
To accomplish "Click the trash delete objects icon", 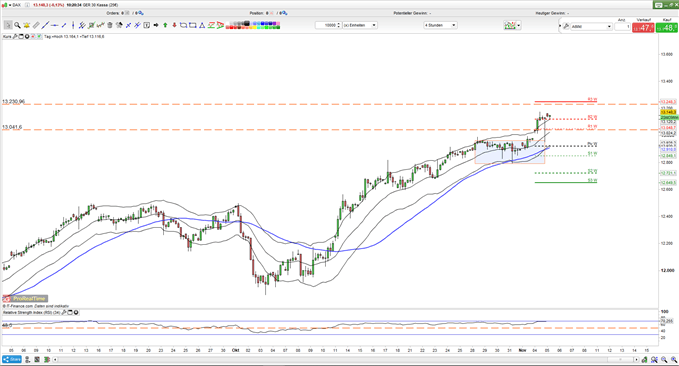I will click(x=110, y=25).
